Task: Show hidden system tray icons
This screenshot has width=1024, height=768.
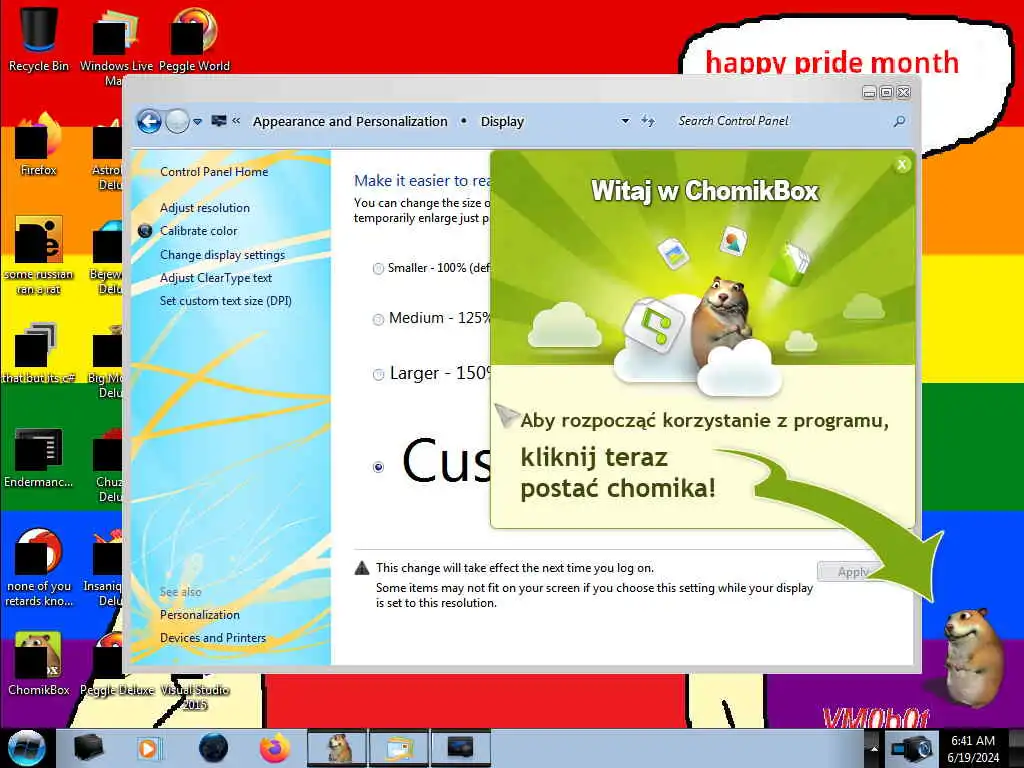Action: (x=874, y=748)
